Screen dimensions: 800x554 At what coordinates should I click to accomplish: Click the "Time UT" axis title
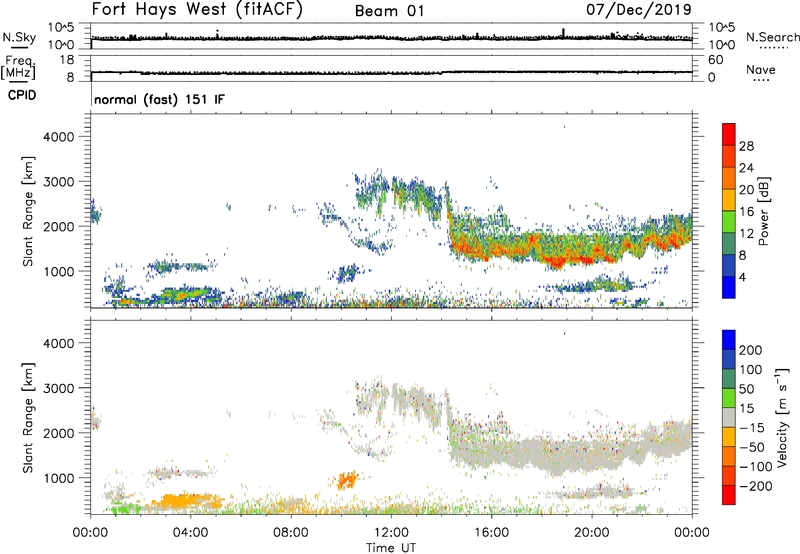tap(391, 548)
